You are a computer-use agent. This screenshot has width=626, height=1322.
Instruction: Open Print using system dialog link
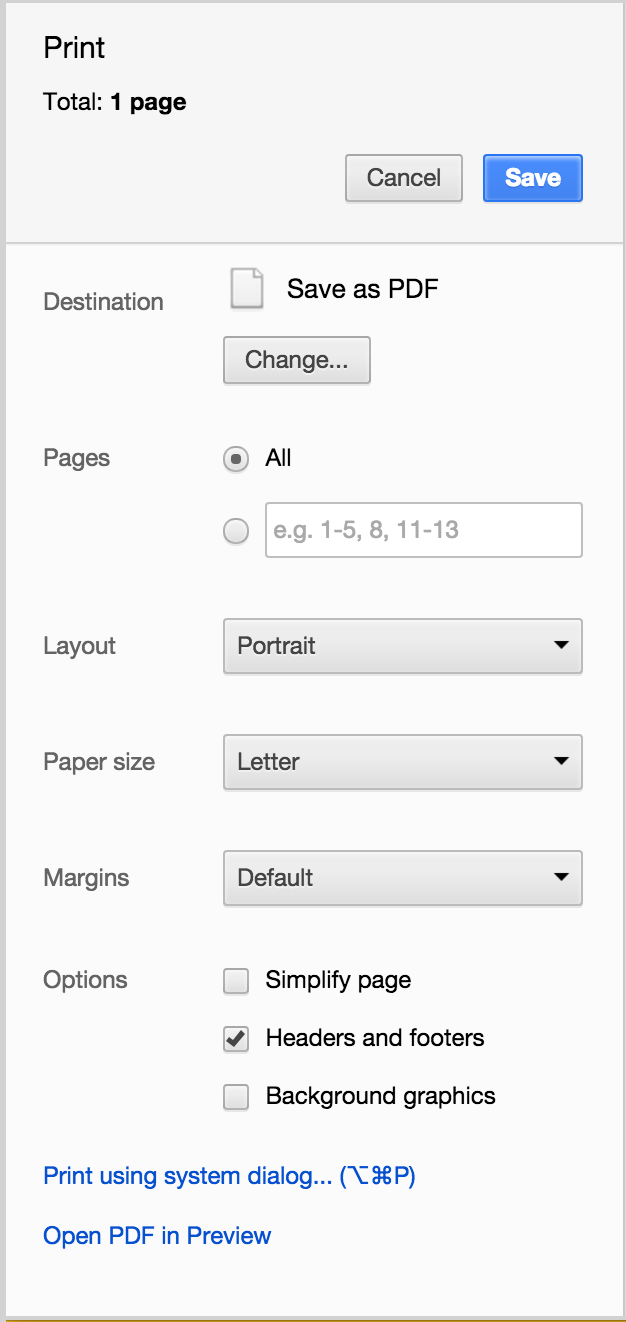[229, 1176]
